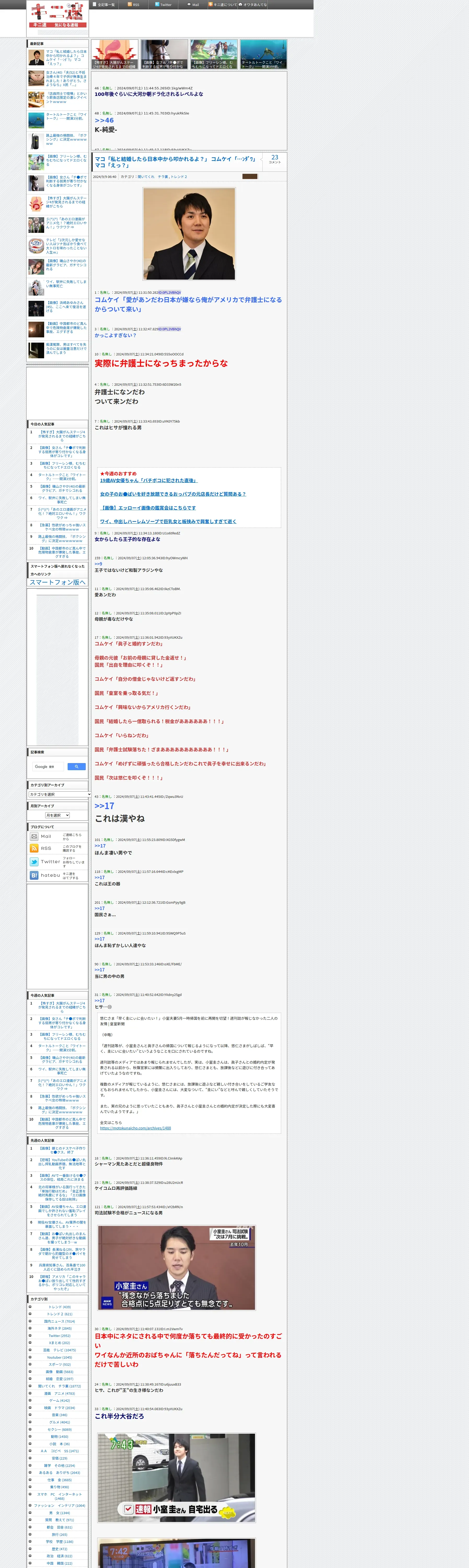The width and height of the screenshot is (469, 1568).
Task: Click the article title マコ「私と結婚したら…
Action: click(175, 162)
